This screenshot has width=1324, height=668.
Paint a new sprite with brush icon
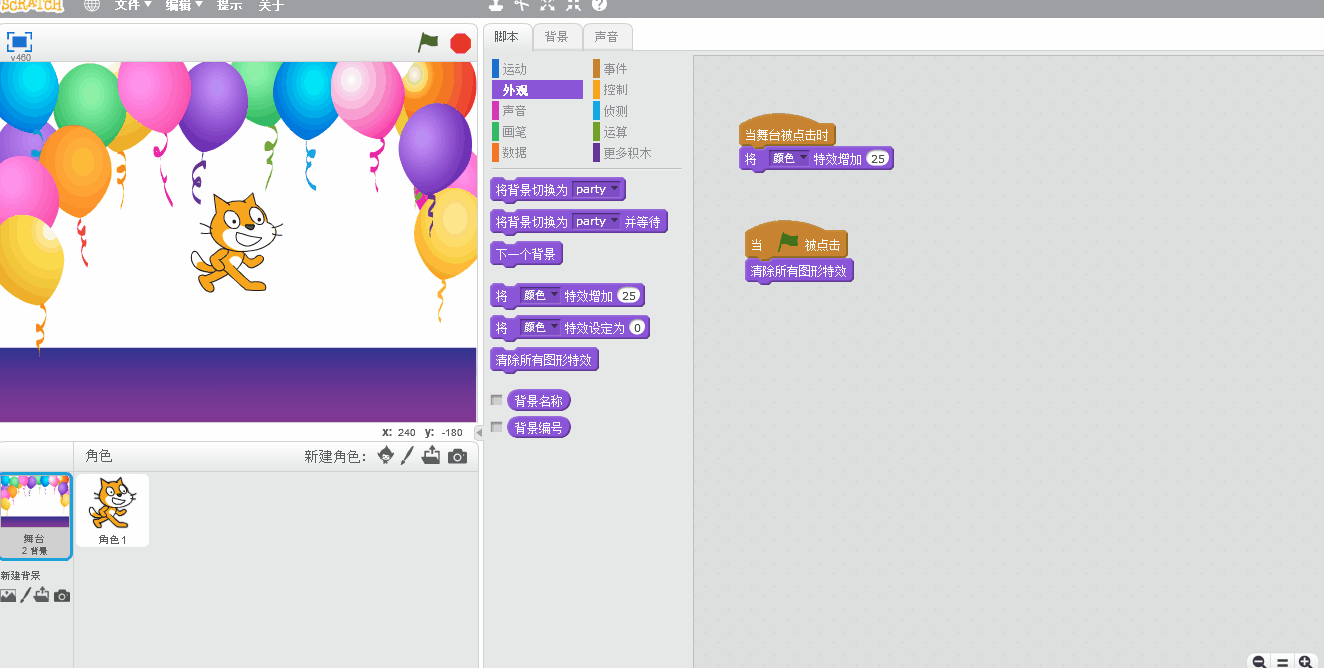click(x=408, y=456)
